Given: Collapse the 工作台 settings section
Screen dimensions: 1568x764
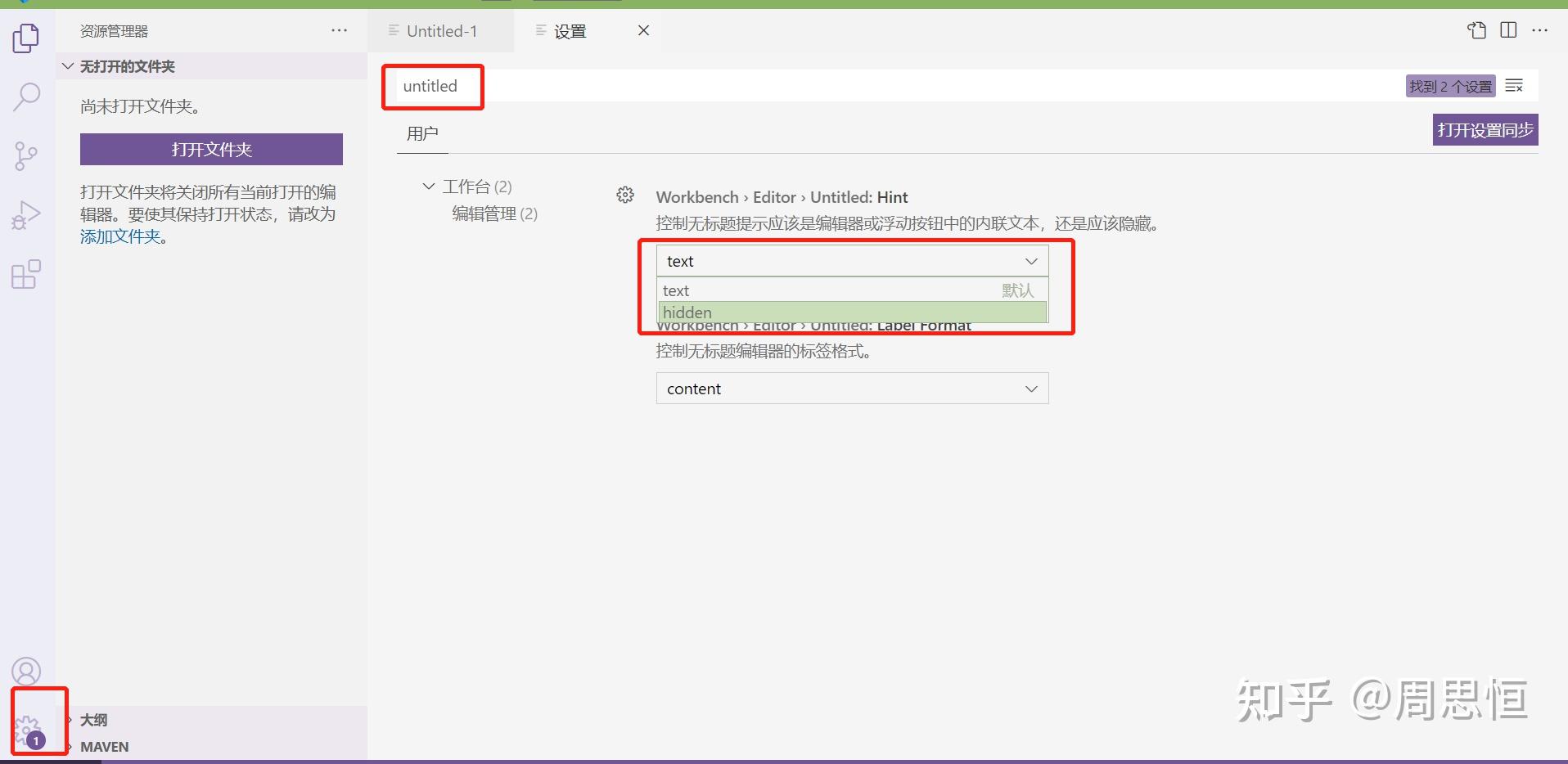Looking at the screenshot, I should (427, 186).
